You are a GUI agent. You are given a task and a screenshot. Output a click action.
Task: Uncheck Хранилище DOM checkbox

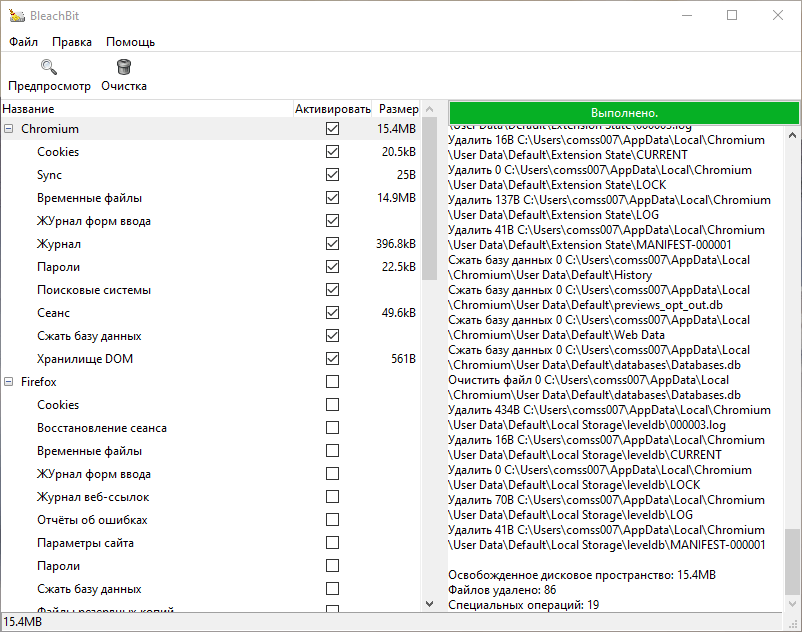pyautogui.click(x=332, y=359)
